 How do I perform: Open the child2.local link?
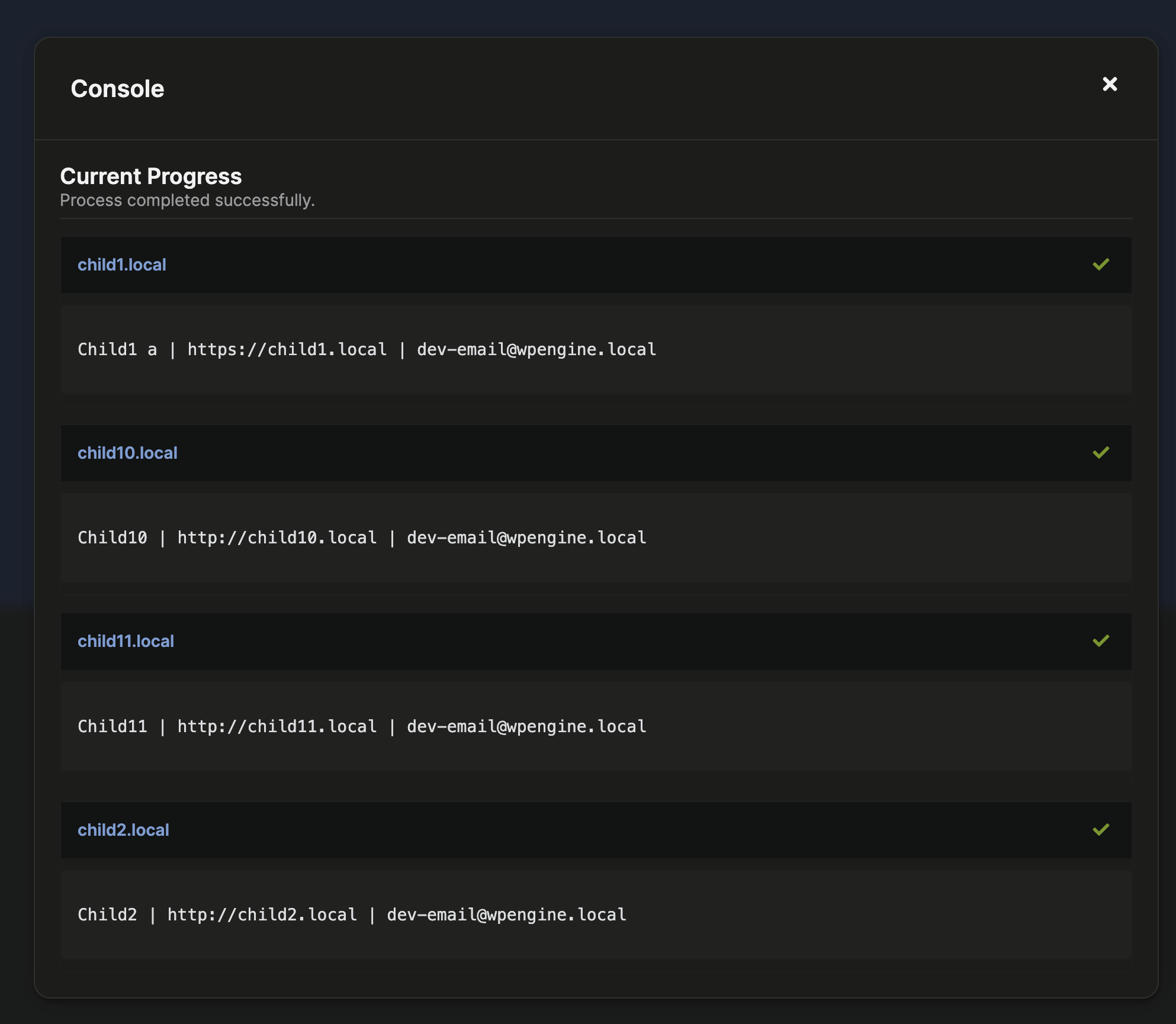(x=123, y=830)
